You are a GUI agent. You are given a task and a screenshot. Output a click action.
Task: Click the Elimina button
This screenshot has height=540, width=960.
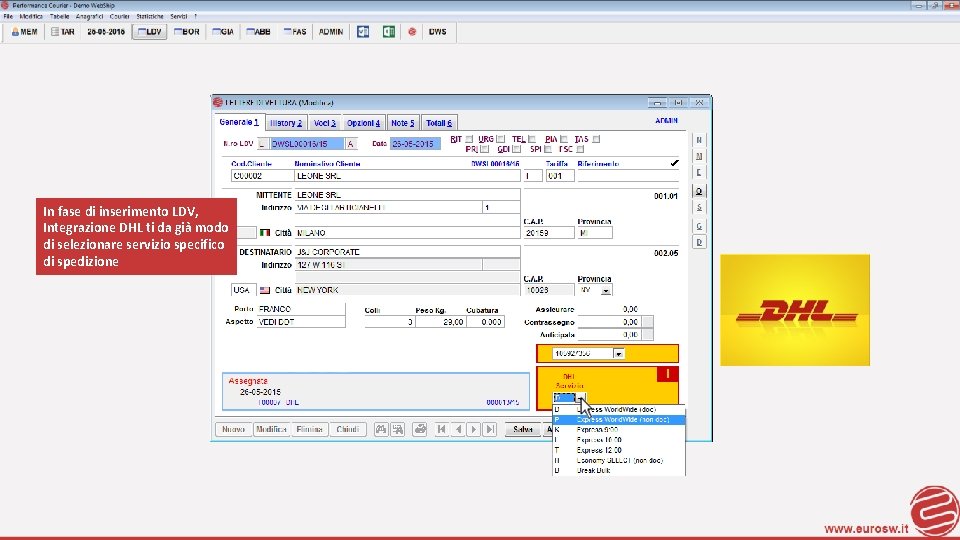[x=309, y=430]
